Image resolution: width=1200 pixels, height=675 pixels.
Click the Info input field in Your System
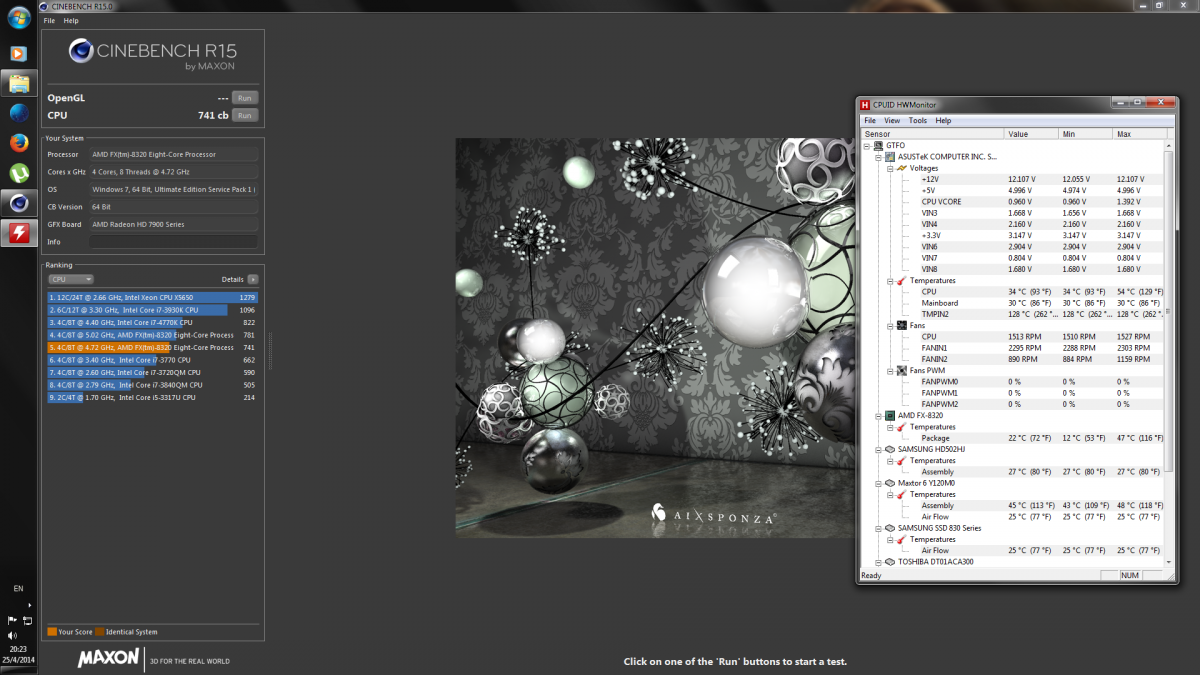[x=173, y=242]
